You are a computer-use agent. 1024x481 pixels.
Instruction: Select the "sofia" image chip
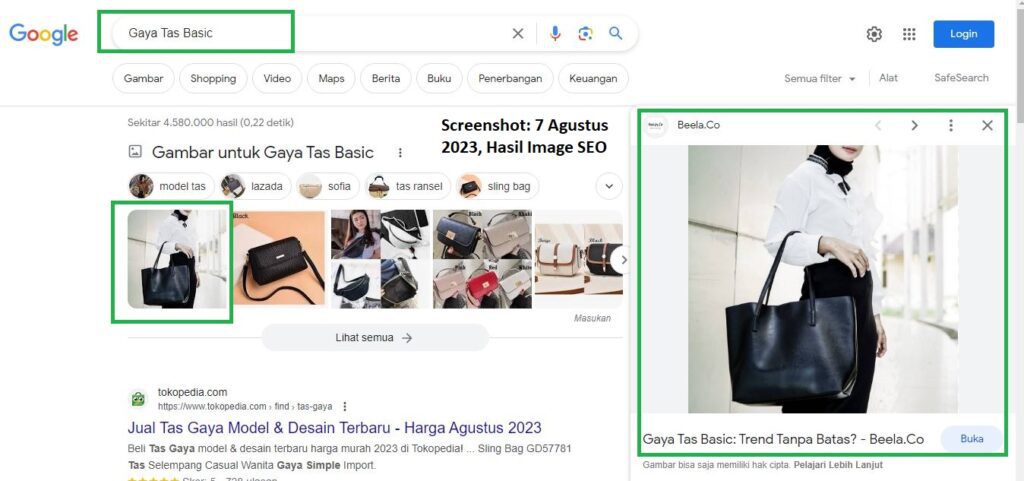click(x=328, y=186)
